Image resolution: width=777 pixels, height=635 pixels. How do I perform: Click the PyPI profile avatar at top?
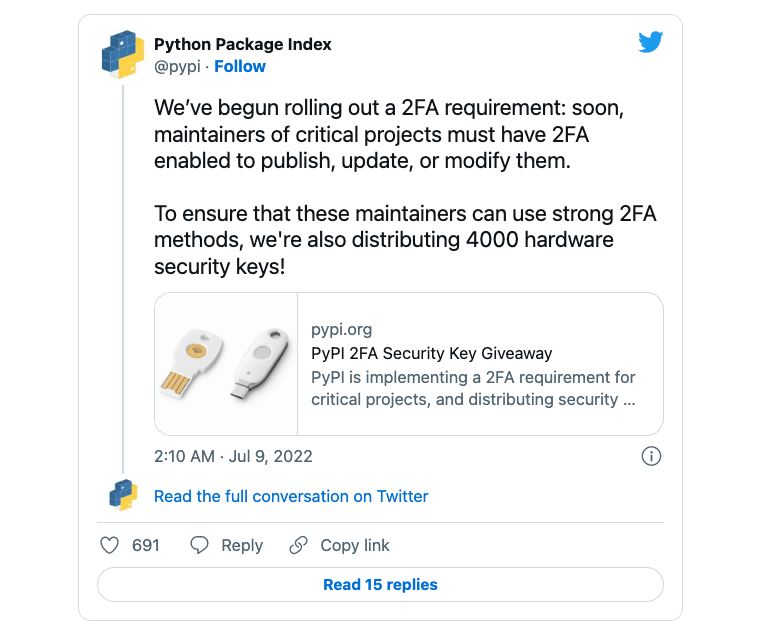tap(123, 55)
